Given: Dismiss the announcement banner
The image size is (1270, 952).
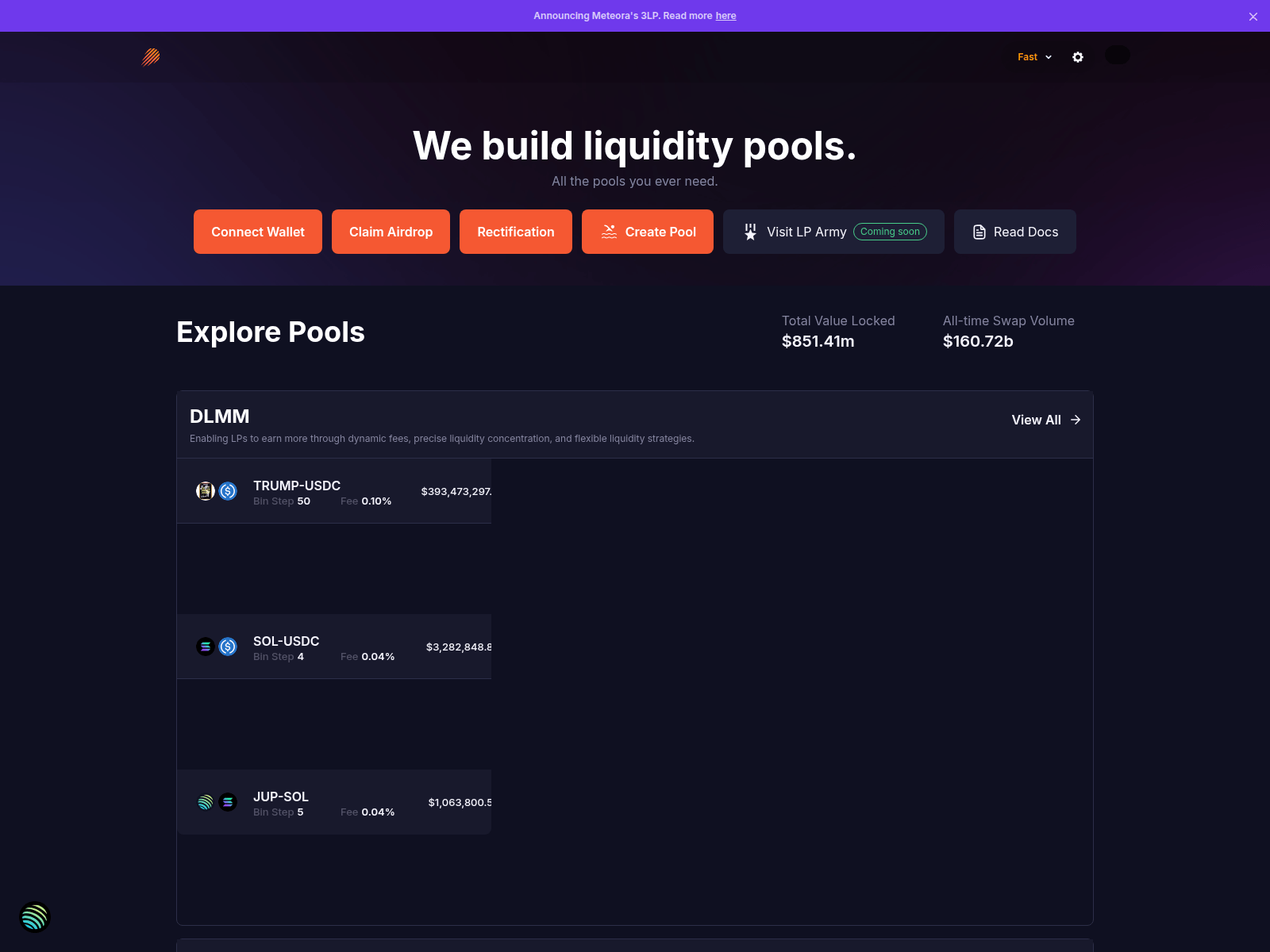Looking at the screenshot, I should click(1253, 17).
